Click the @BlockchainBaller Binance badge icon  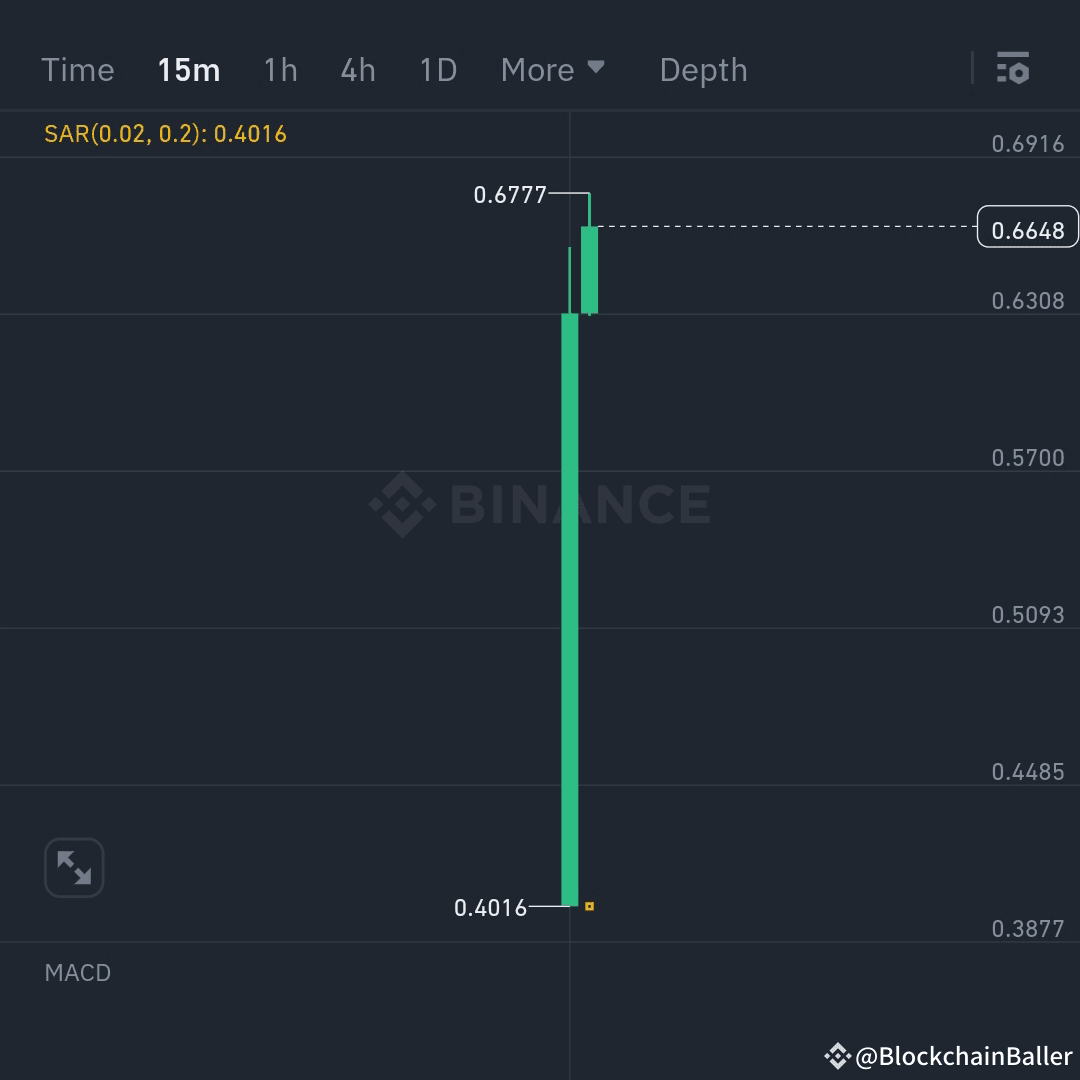838,1055
